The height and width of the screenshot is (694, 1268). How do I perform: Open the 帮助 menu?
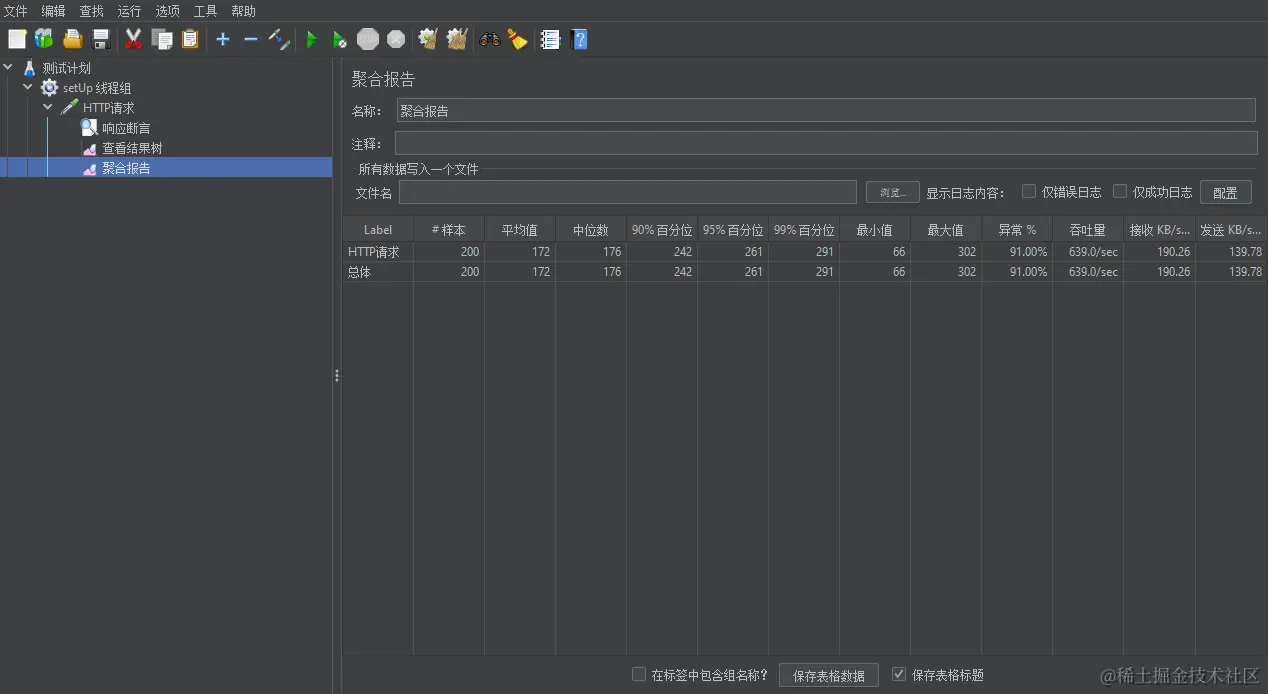[x=243, y=11]
